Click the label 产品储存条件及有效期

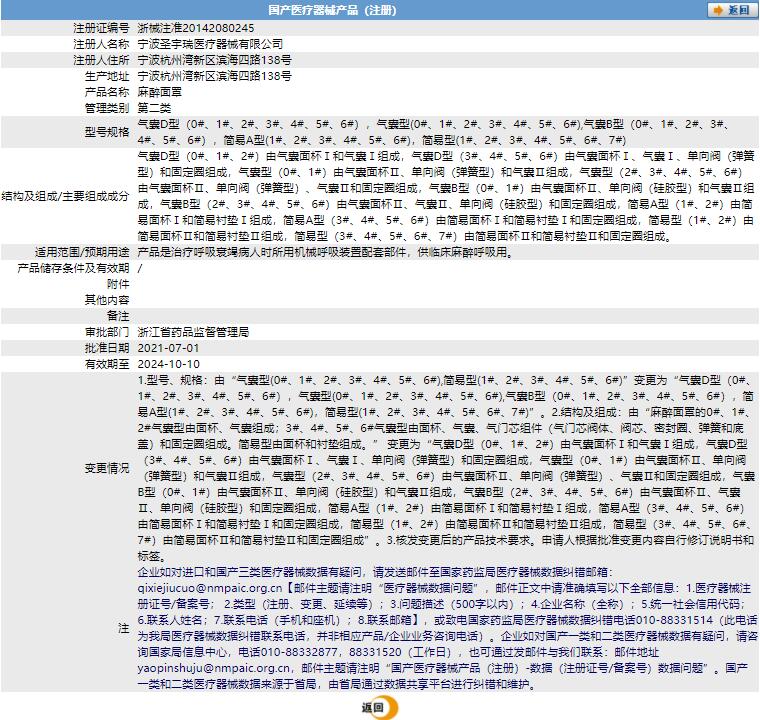click(x=74, y=268)
